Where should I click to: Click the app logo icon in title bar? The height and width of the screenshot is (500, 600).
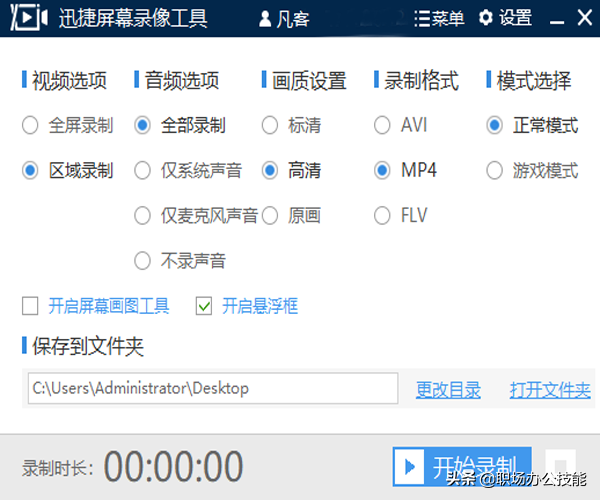29,17
